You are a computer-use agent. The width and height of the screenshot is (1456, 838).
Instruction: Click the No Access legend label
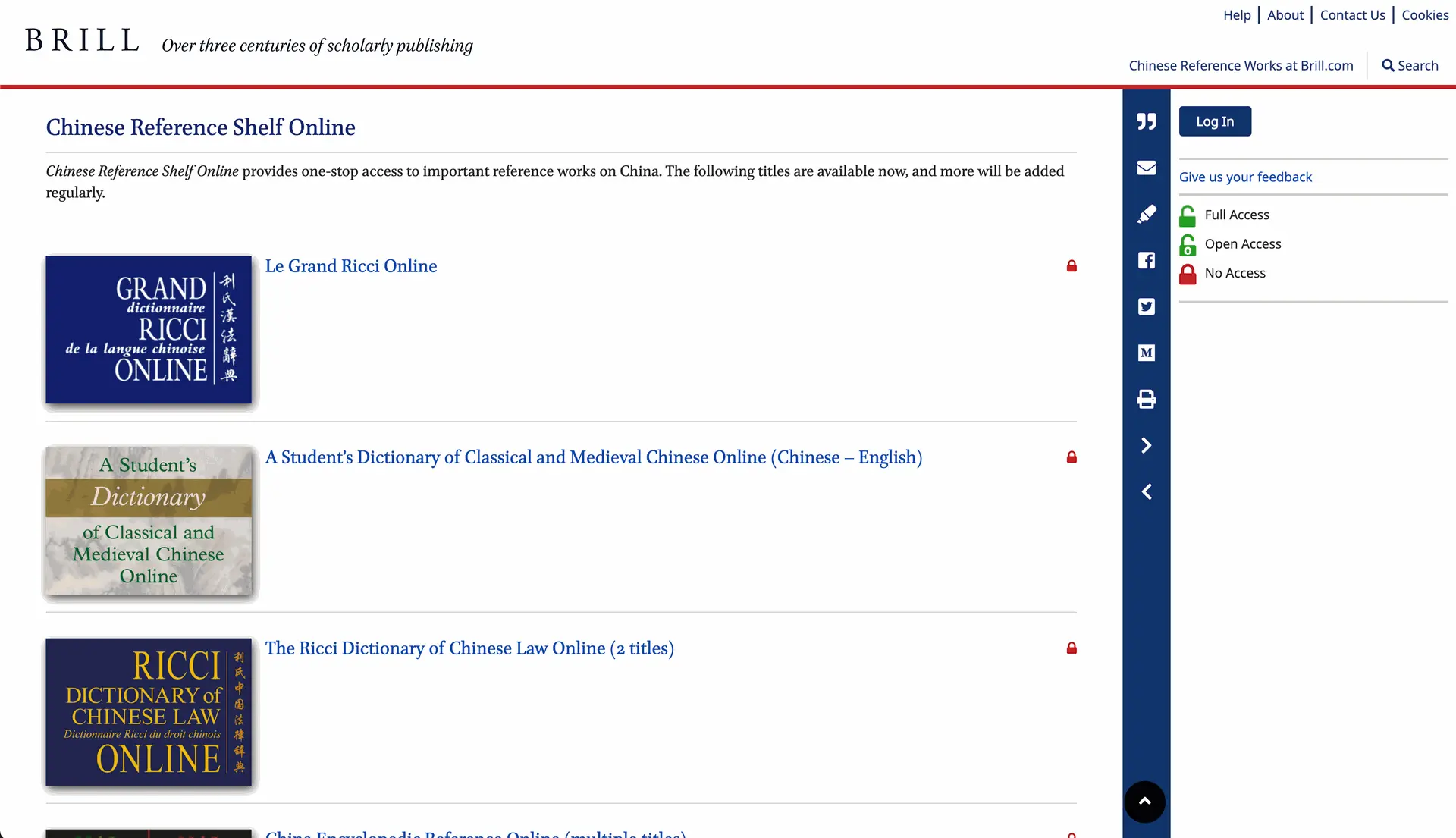[x=1235, y=273]
